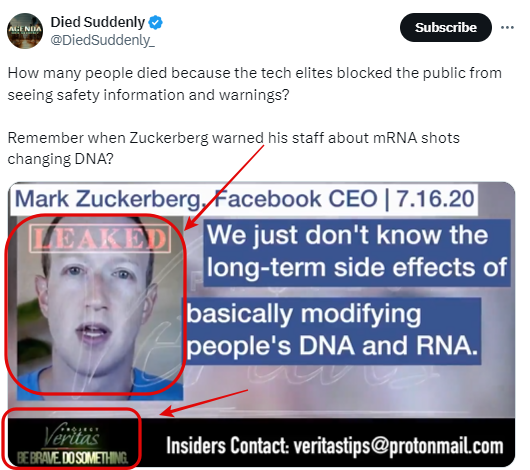
Task: Click the red arrow pointing at Zuckerberg's face
Action: (x=224, y=188)
